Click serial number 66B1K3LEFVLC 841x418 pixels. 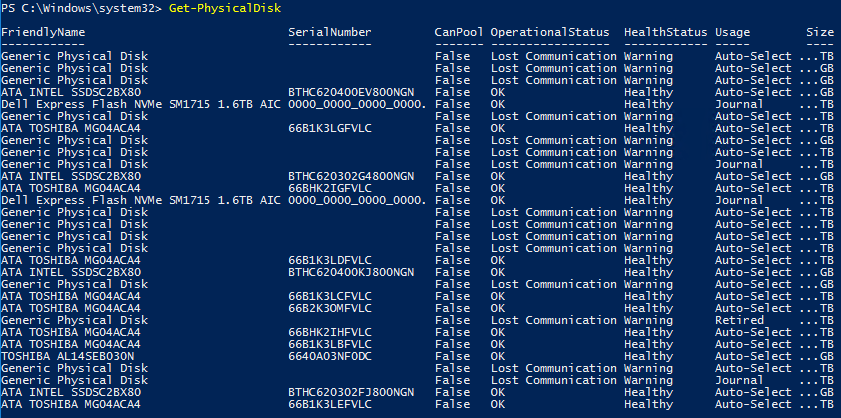pos(330,404)
